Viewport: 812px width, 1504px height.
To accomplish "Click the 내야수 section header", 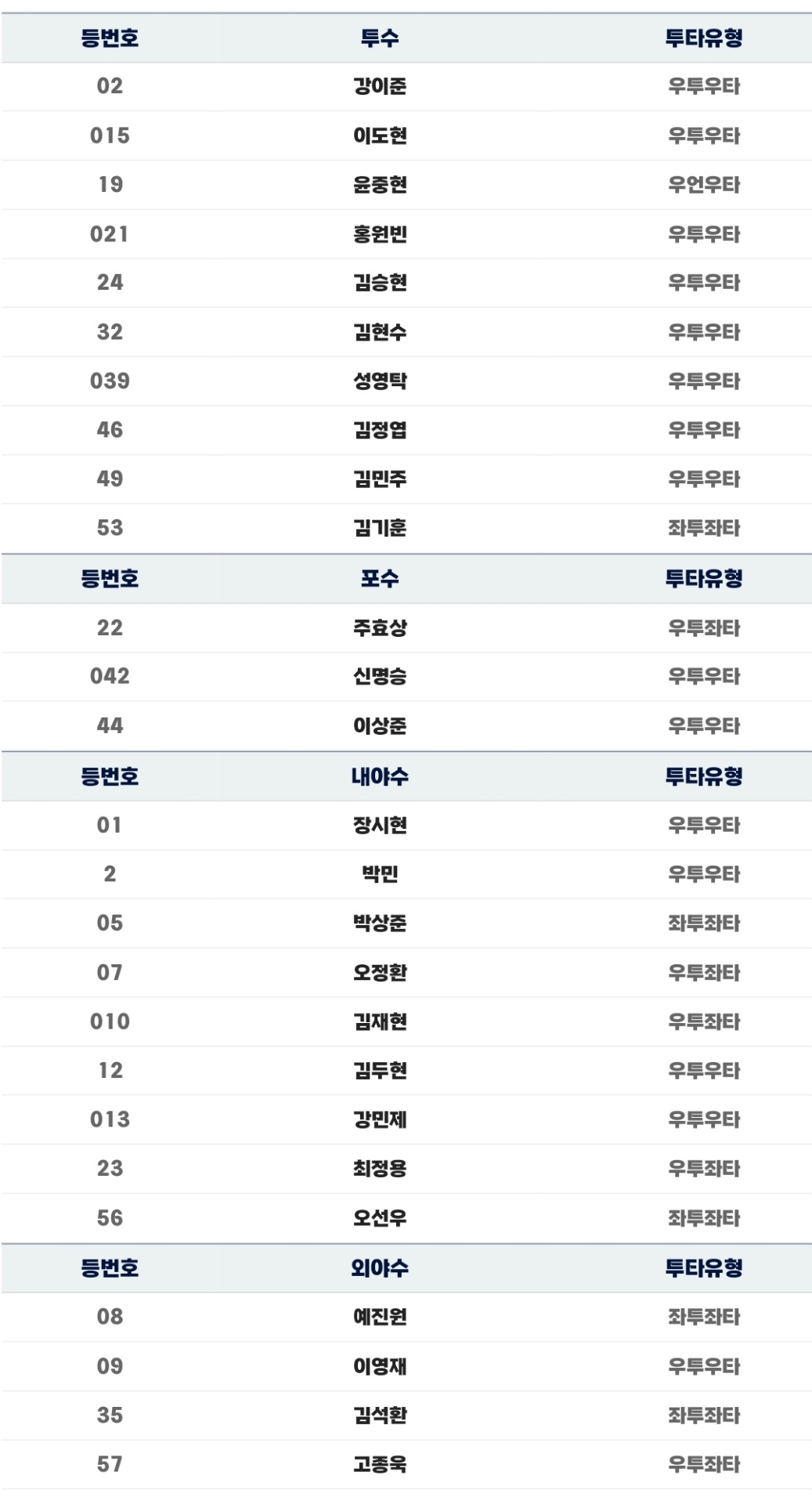I will [x=380, y=776].
